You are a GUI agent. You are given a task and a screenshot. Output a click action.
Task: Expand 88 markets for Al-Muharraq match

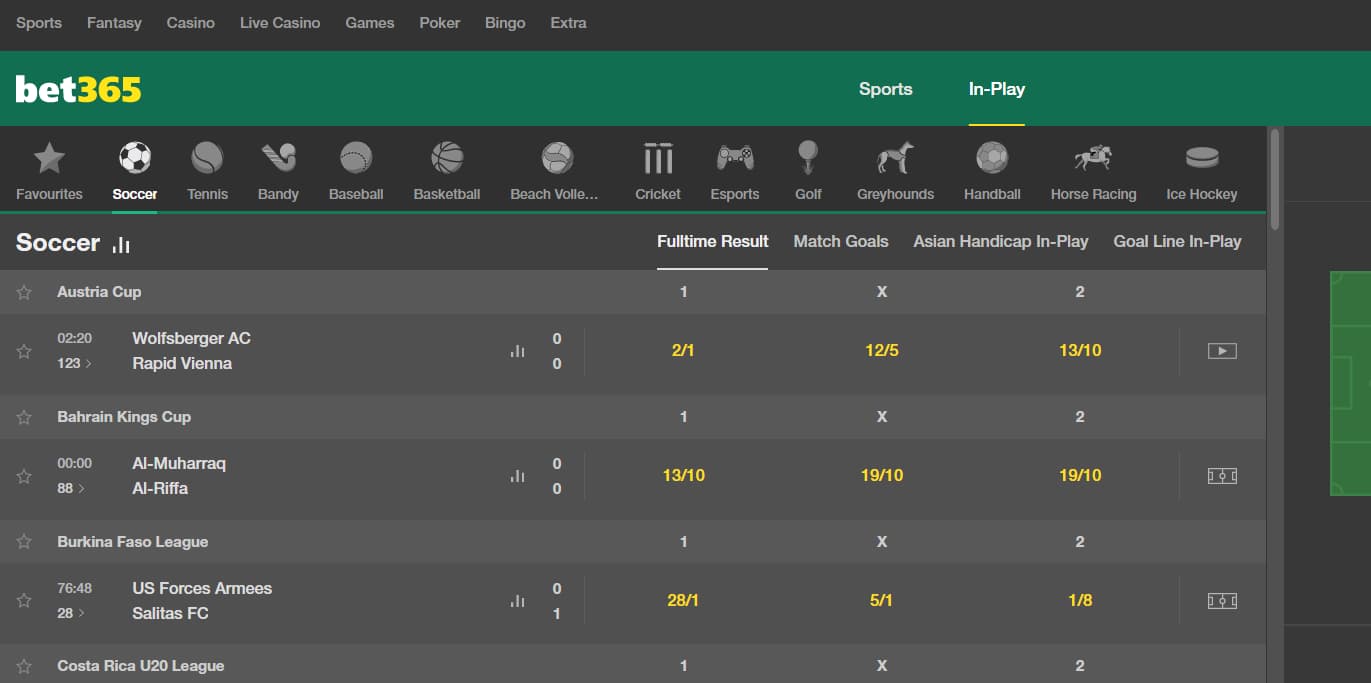pos(71,488)
